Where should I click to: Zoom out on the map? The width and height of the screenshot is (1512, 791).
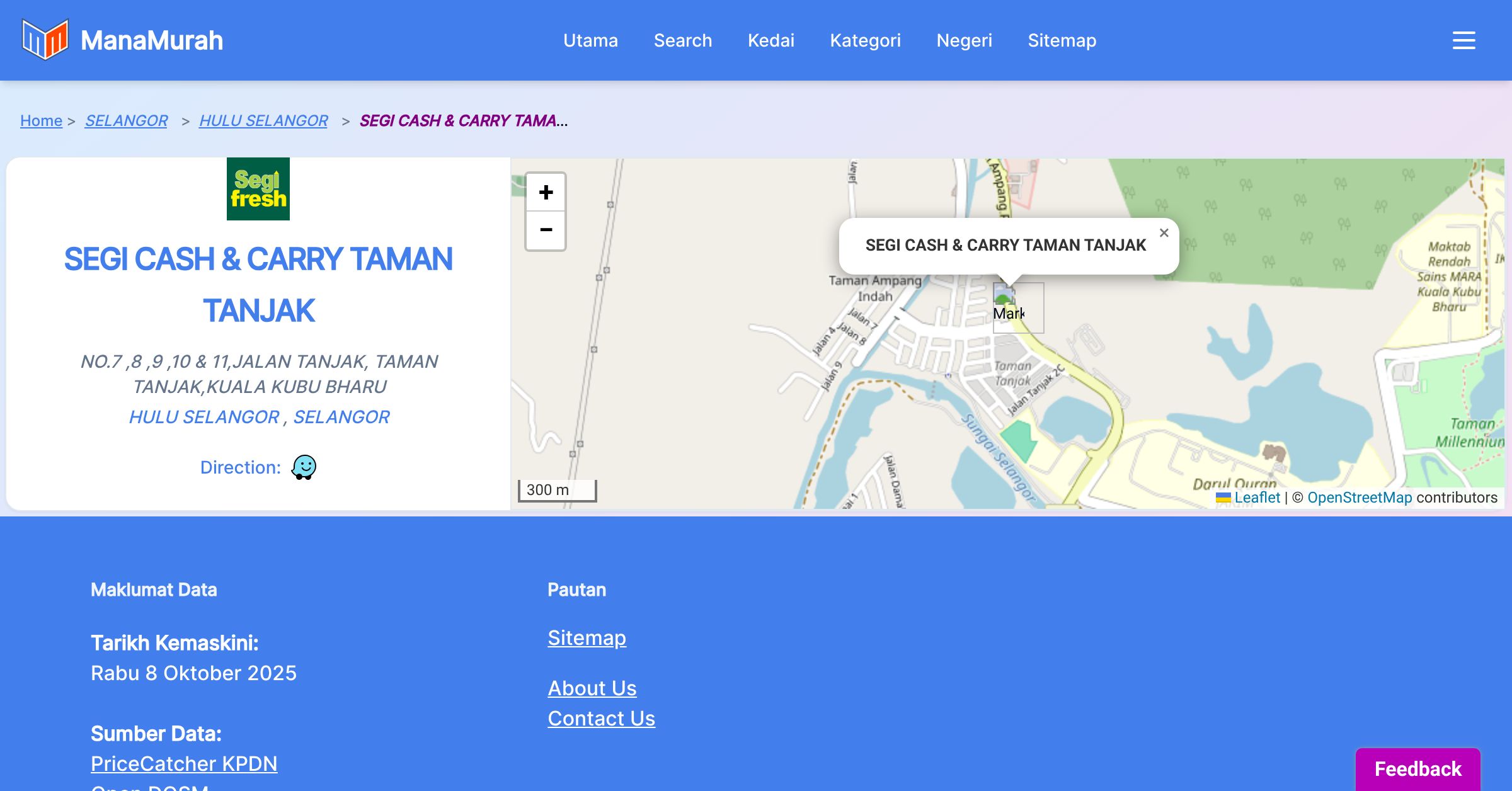[546, 230]
